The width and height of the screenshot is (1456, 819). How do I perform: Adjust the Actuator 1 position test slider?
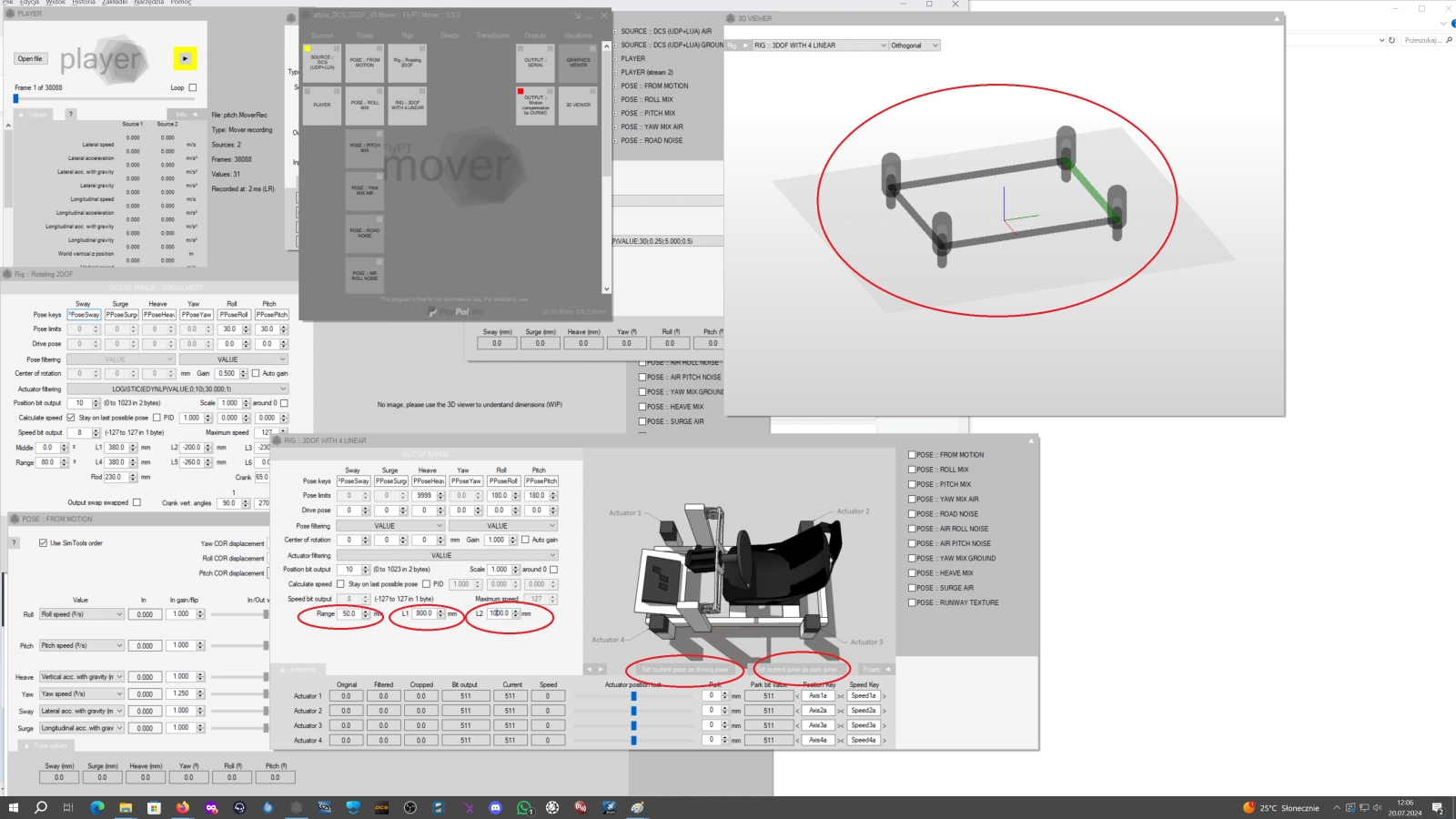coord(633,696)
